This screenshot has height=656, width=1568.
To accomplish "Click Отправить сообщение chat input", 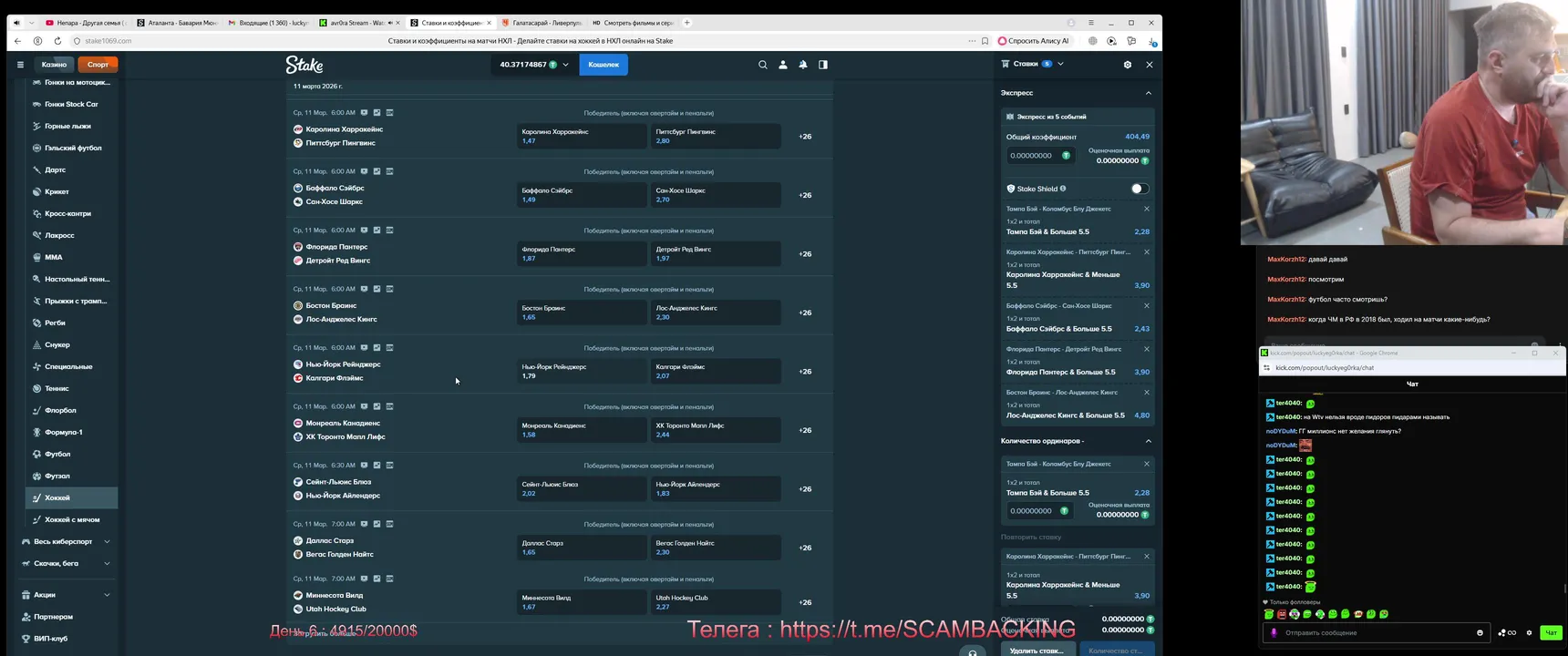I will [1377, 632].
